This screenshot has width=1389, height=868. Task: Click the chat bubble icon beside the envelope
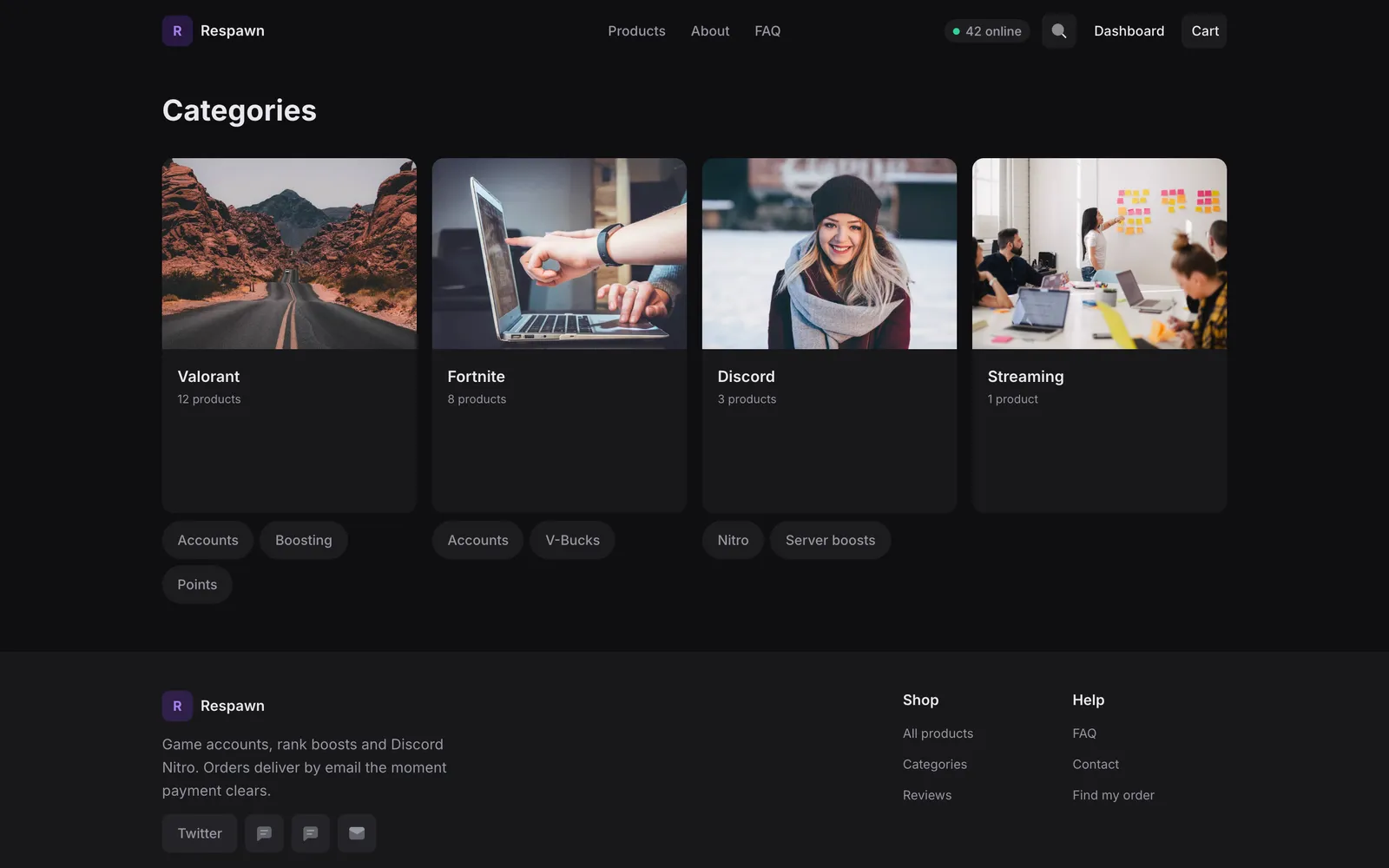(311, 833)
